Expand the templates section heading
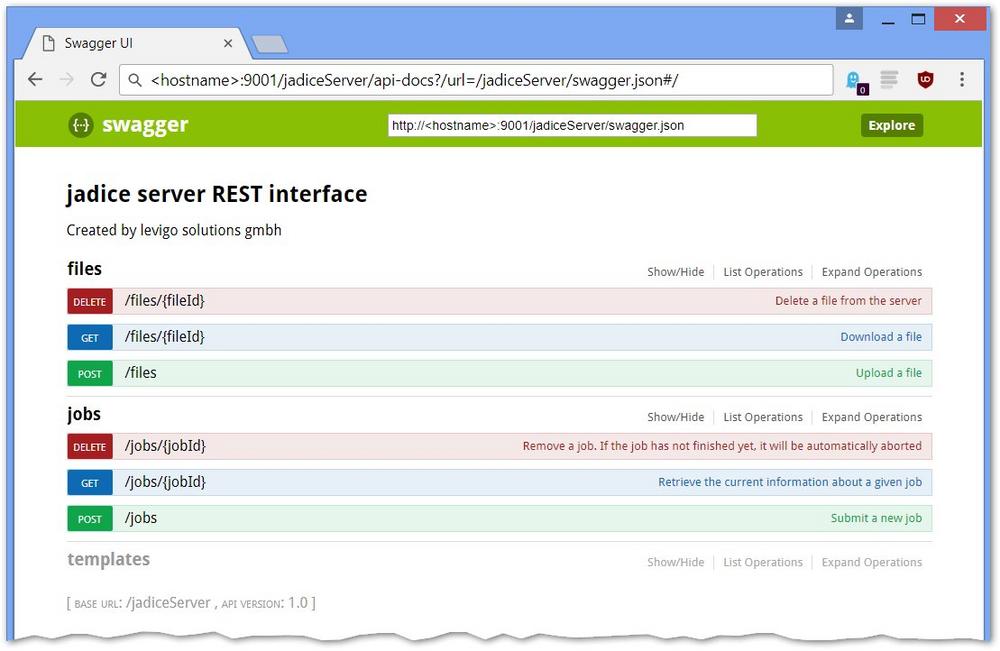1000x651 pixels. 108,559
